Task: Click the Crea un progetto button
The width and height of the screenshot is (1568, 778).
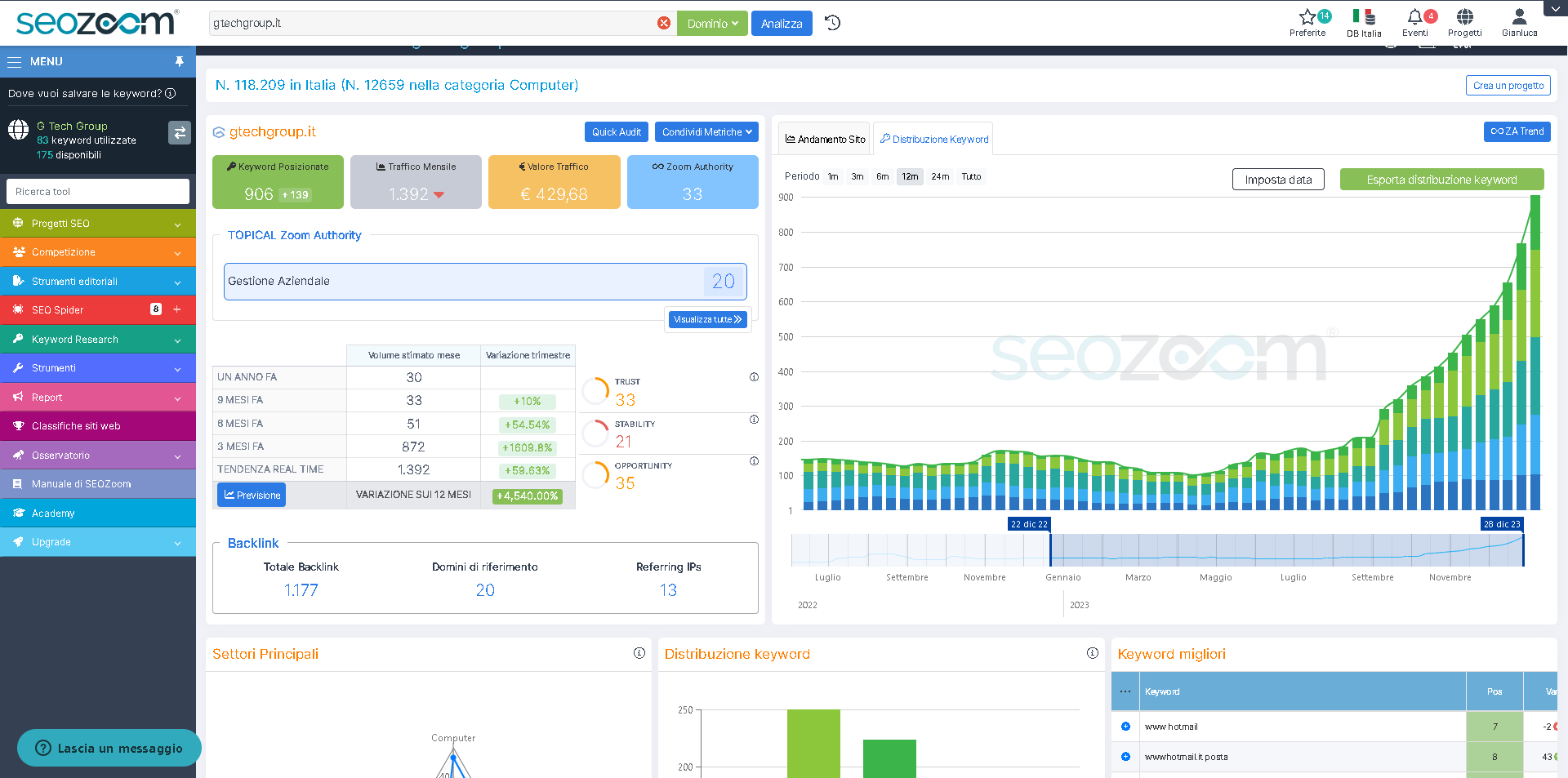Action: (x=1508, y=85)
